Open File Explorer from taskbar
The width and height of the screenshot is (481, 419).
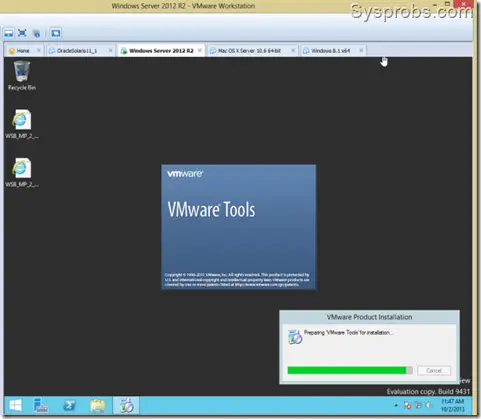tap(98, 405)
